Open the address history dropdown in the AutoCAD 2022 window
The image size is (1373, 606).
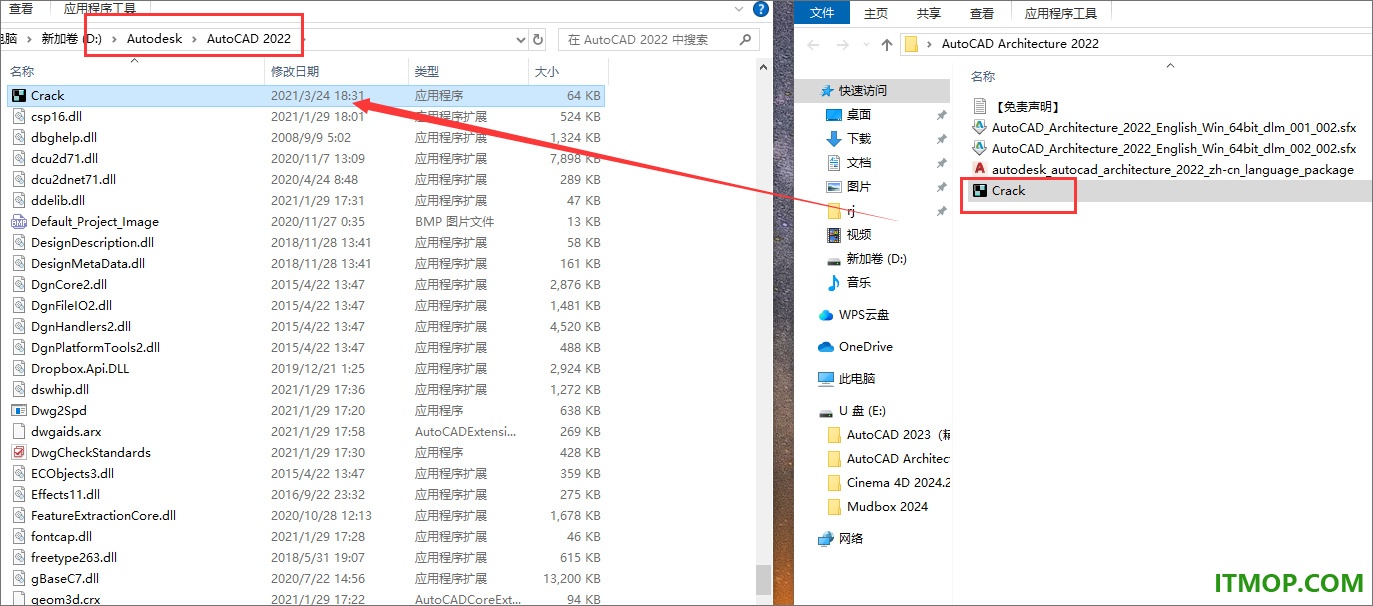click(x=520, y=40)
